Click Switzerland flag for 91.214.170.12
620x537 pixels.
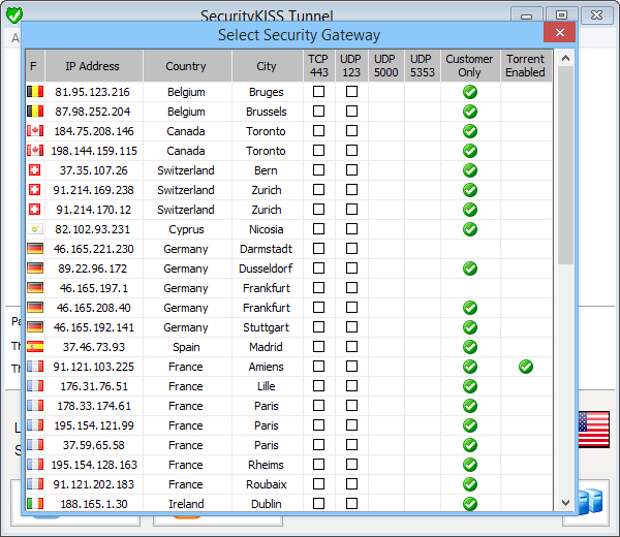(x=35, y=209)
